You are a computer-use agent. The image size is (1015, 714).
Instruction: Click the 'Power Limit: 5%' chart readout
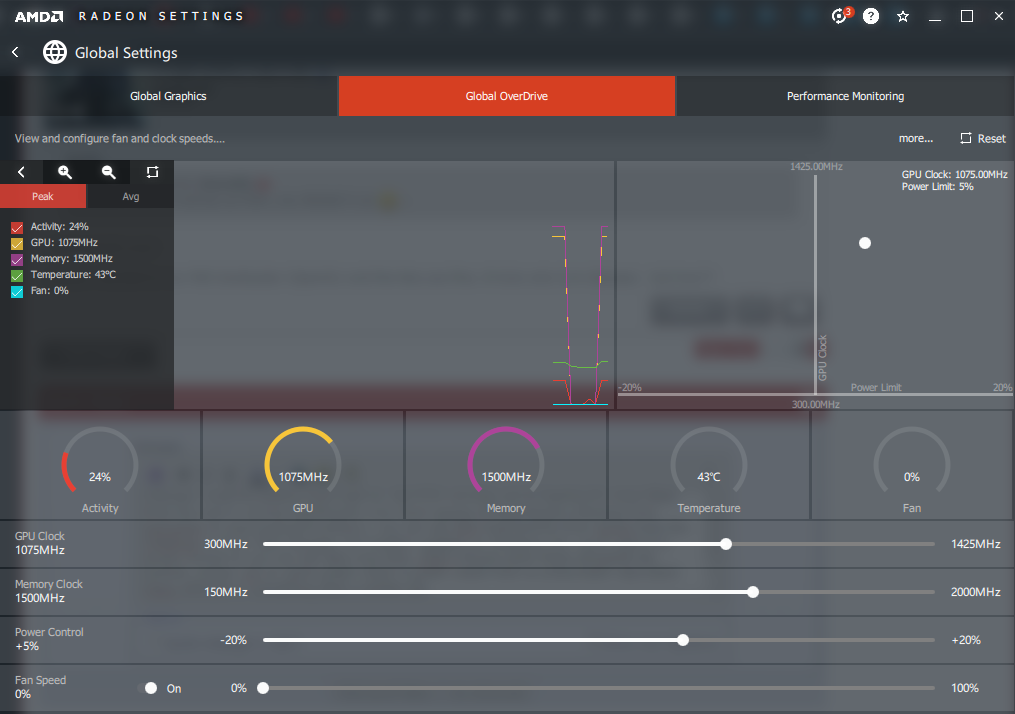pos(937,186)
